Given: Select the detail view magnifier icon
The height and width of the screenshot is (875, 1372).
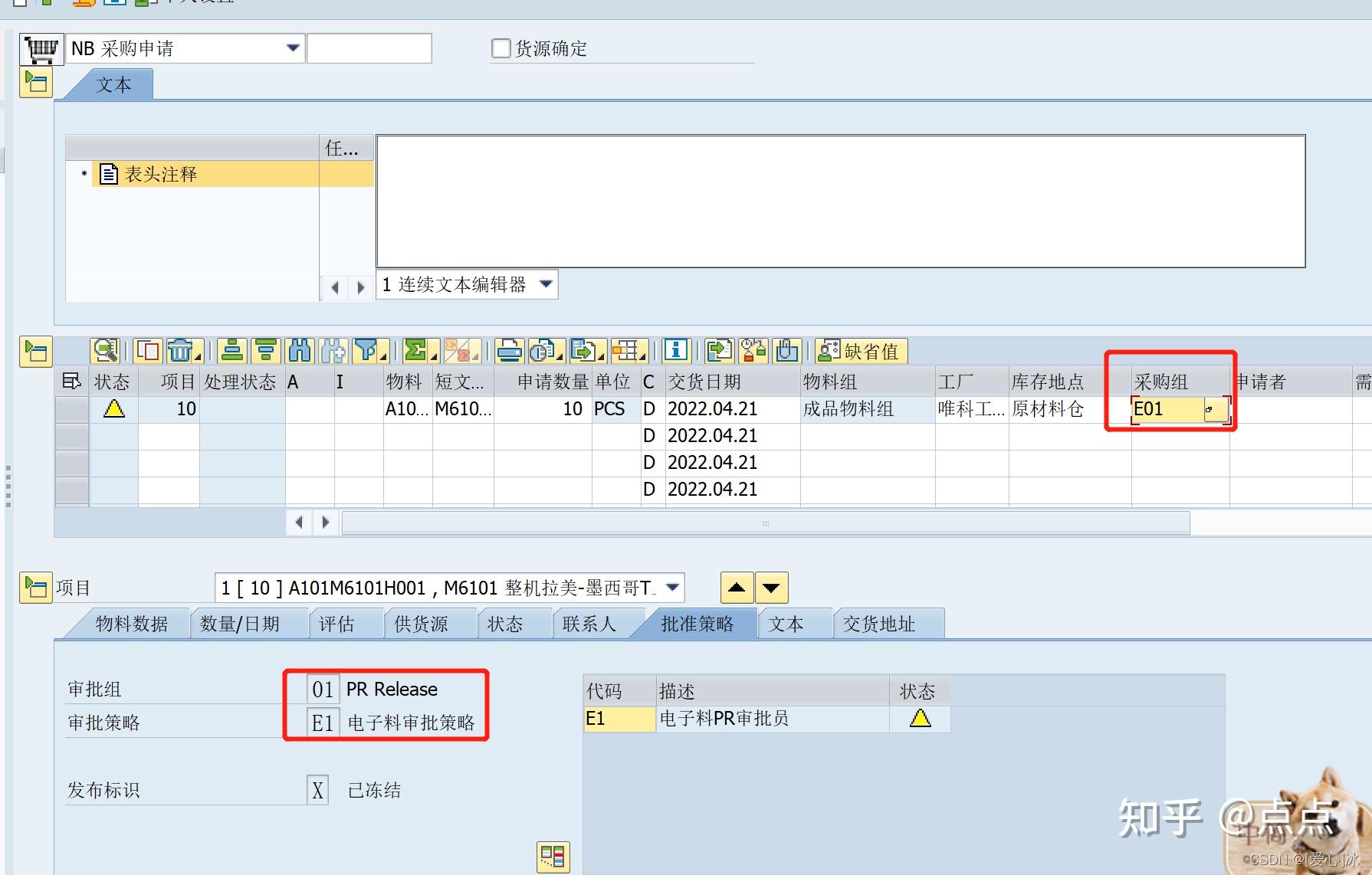Looking at the screenshot, I should 105,351.
